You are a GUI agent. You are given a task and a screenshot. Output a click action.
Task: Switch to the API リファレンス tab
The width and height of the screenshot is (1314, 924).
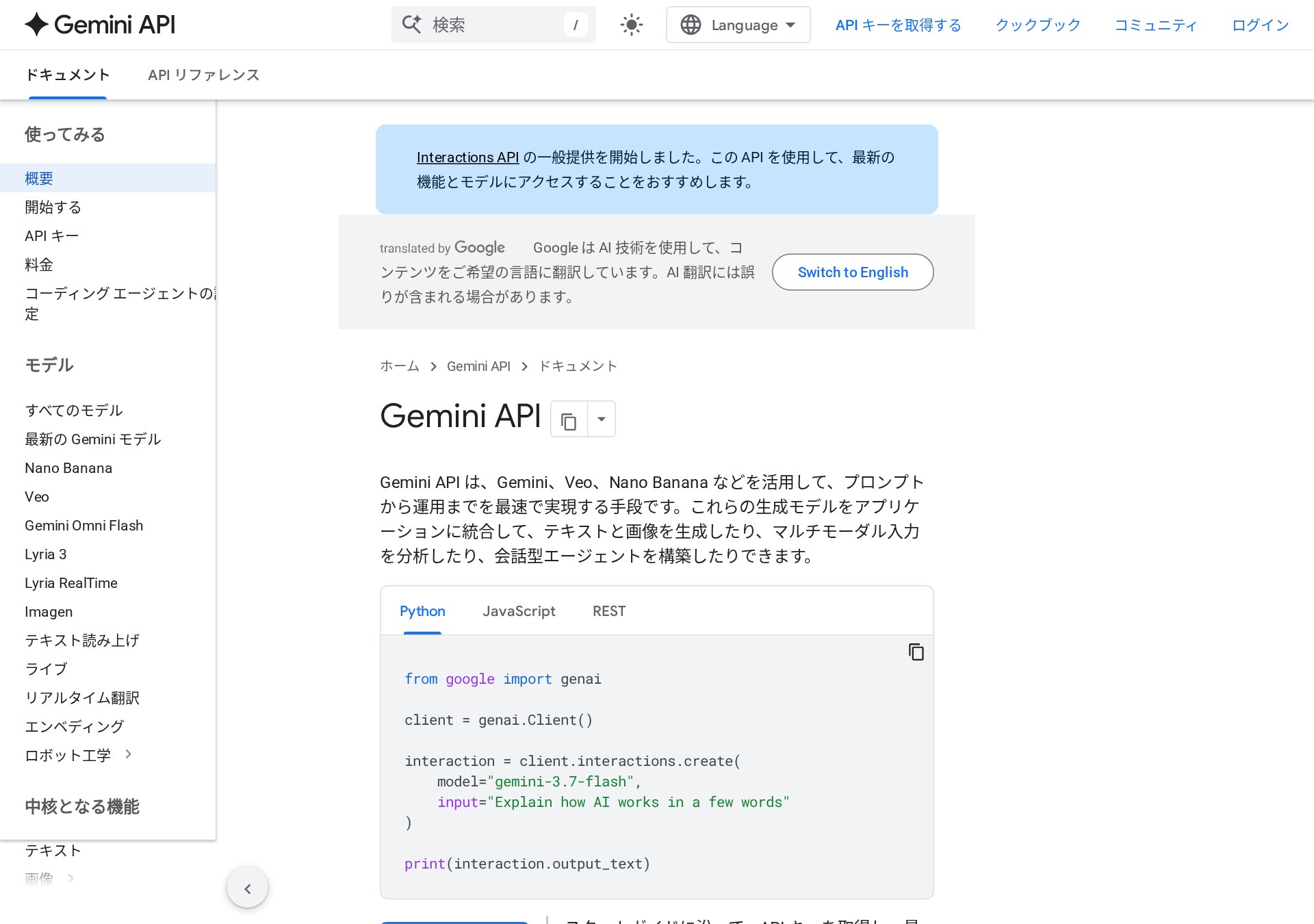(x=204, y=75)
